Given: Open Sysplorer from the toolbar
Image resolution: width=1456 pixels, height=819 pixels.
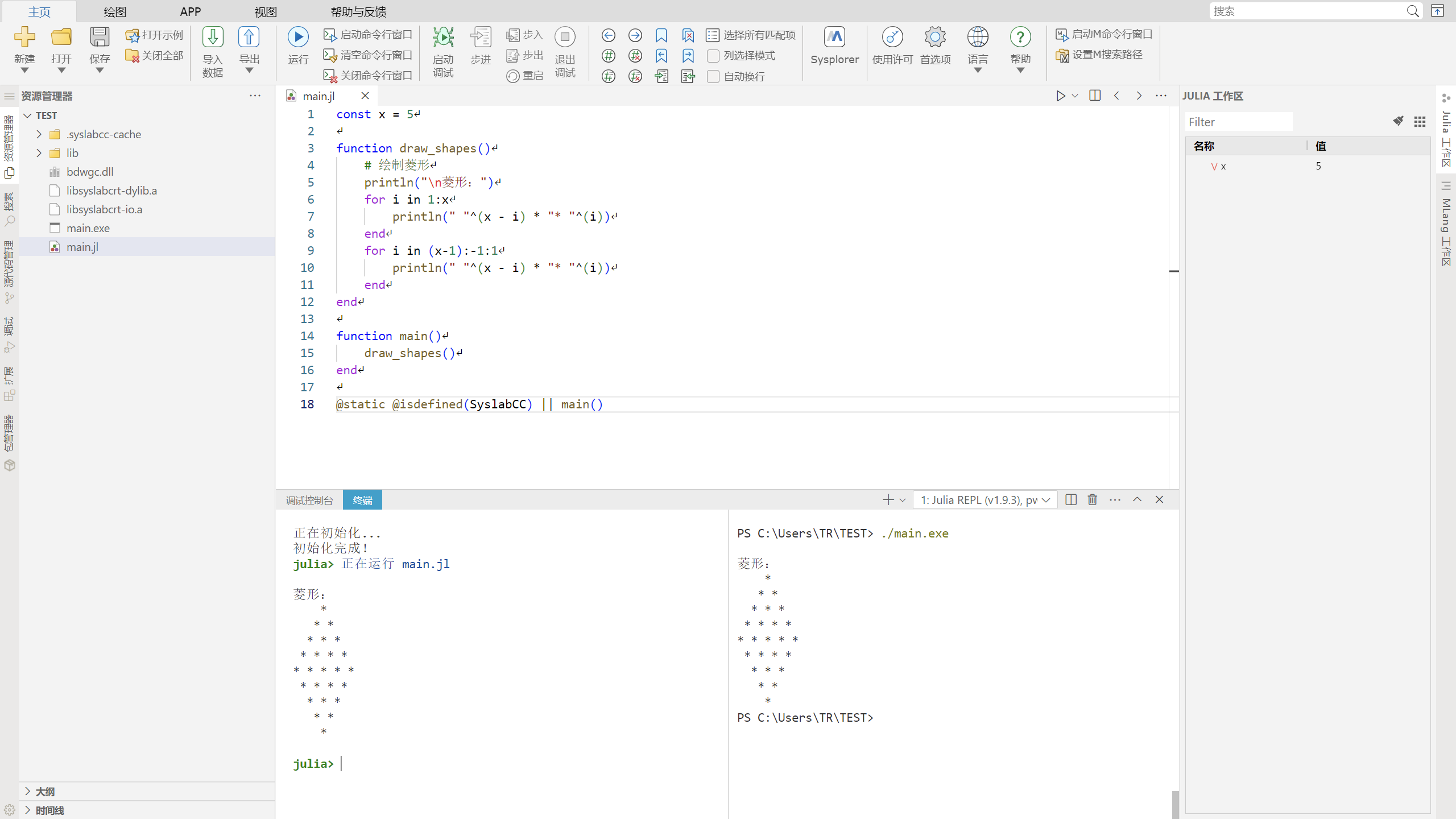Looking at the screenshot, I should point(834,38).
